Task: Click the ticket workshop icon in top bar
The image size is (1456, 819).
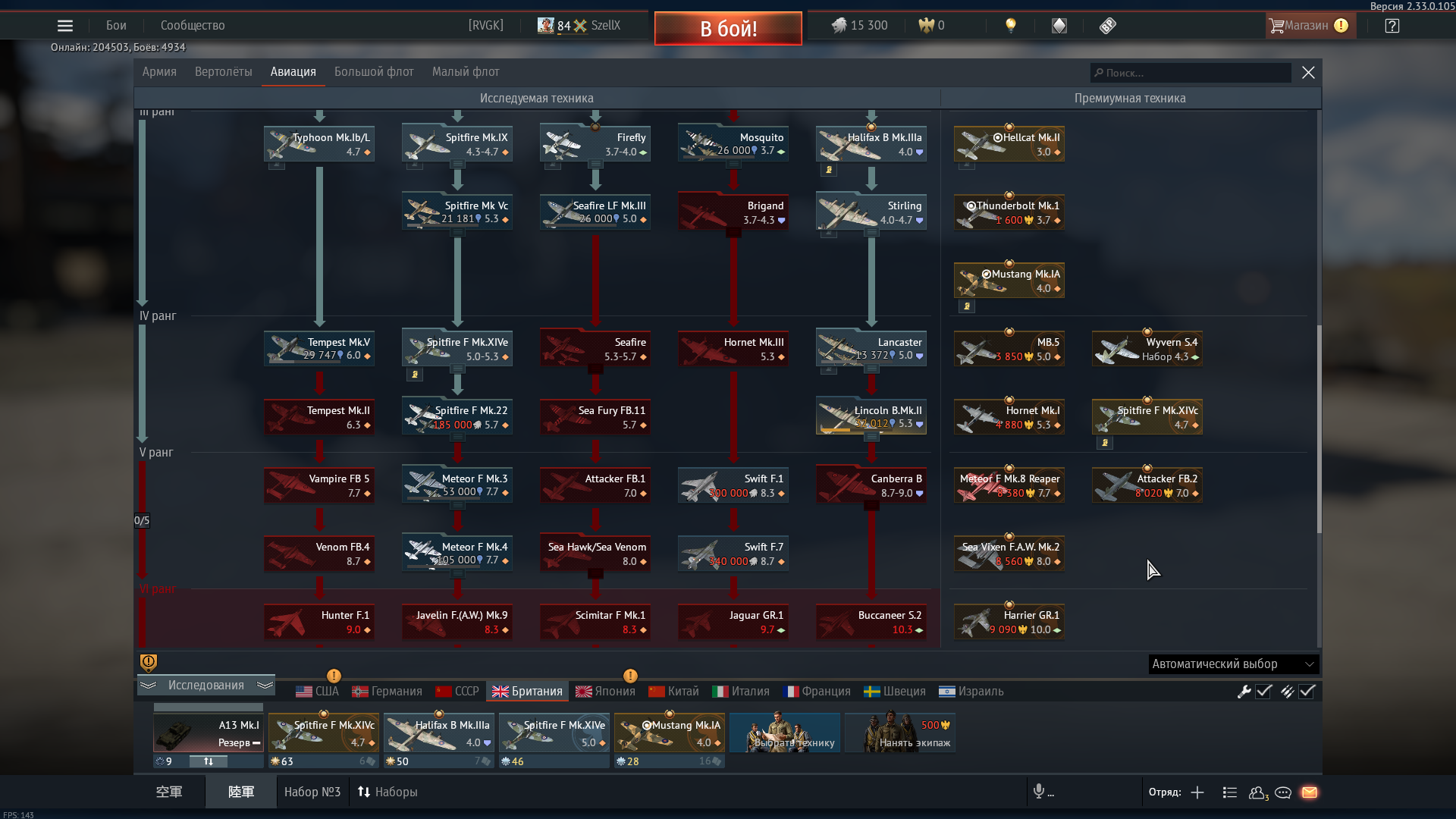Action: tap(1108, 26)
